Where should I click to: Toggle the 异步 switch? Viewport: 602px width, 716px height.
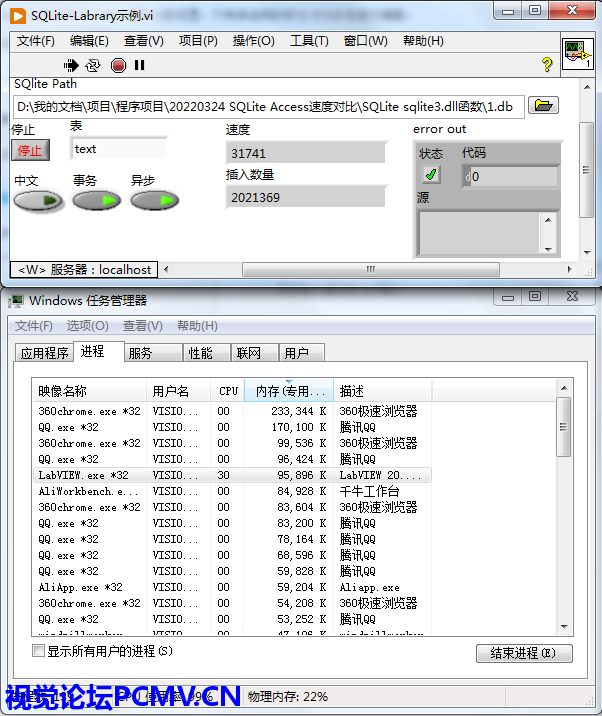coord(154,201)
